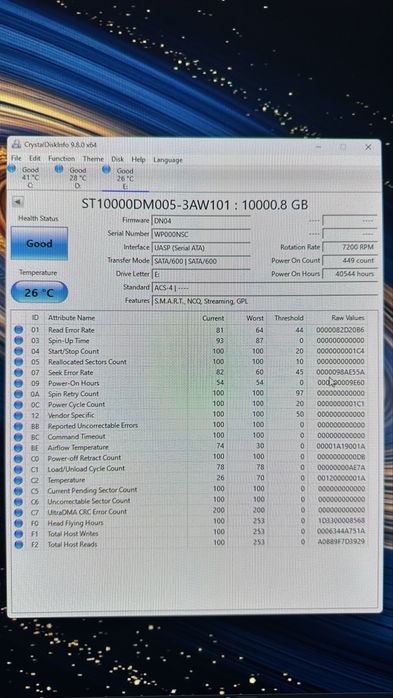
Task: Click the Serial Number field
Action: [201, 234]
